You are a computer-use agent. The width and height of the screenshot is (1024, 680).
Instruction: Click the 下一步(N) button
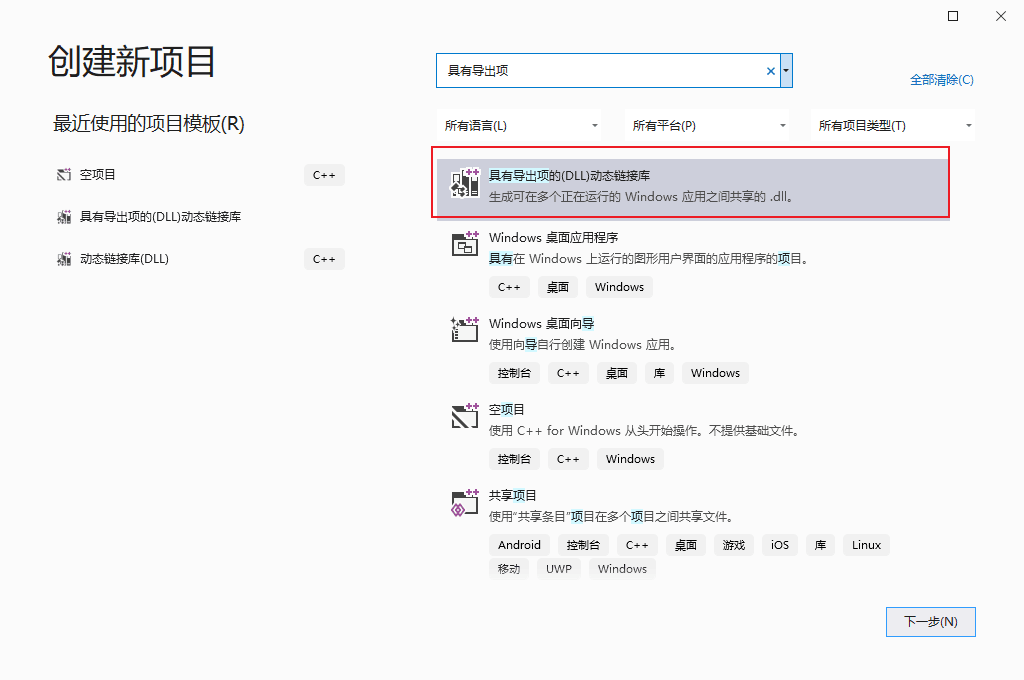click(930, 621)
